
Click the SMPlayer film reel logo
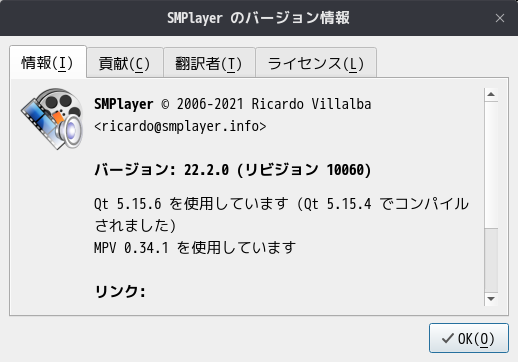click(x=53, y=119)
